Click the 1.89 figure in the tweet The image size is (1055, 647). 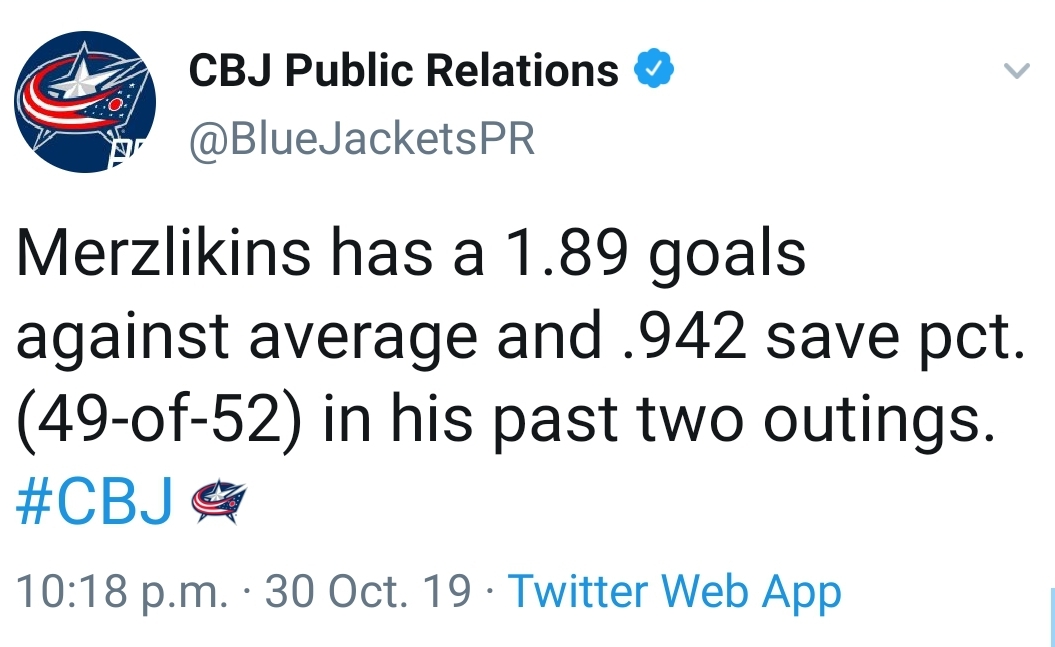[567, 253]
